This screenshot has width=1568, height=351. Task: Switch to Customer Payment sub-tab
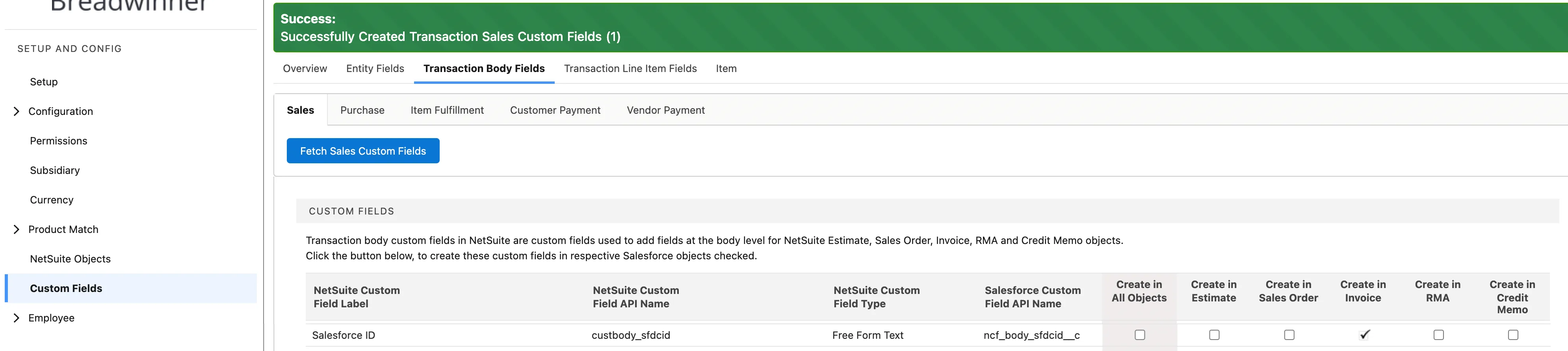coord(555,110)
